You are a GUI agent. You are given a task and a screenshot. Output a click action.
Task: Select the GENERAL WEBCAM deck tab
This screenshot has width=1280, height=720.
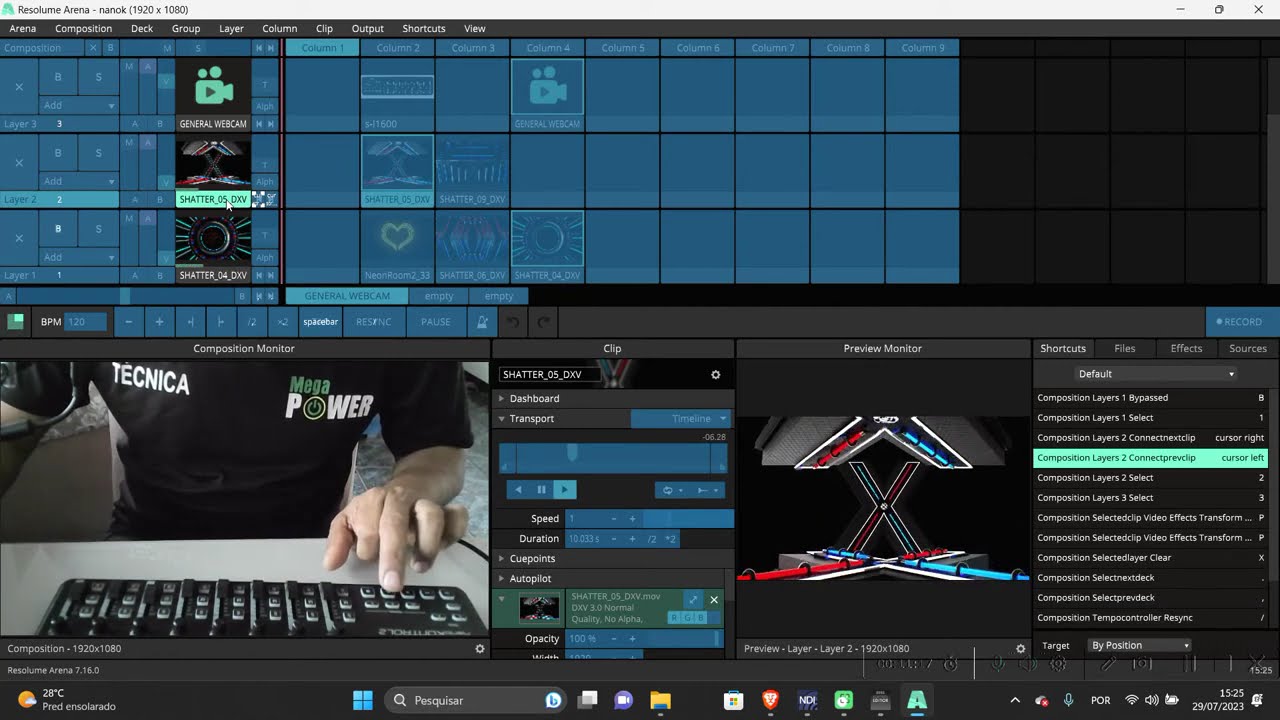(347, 296)
